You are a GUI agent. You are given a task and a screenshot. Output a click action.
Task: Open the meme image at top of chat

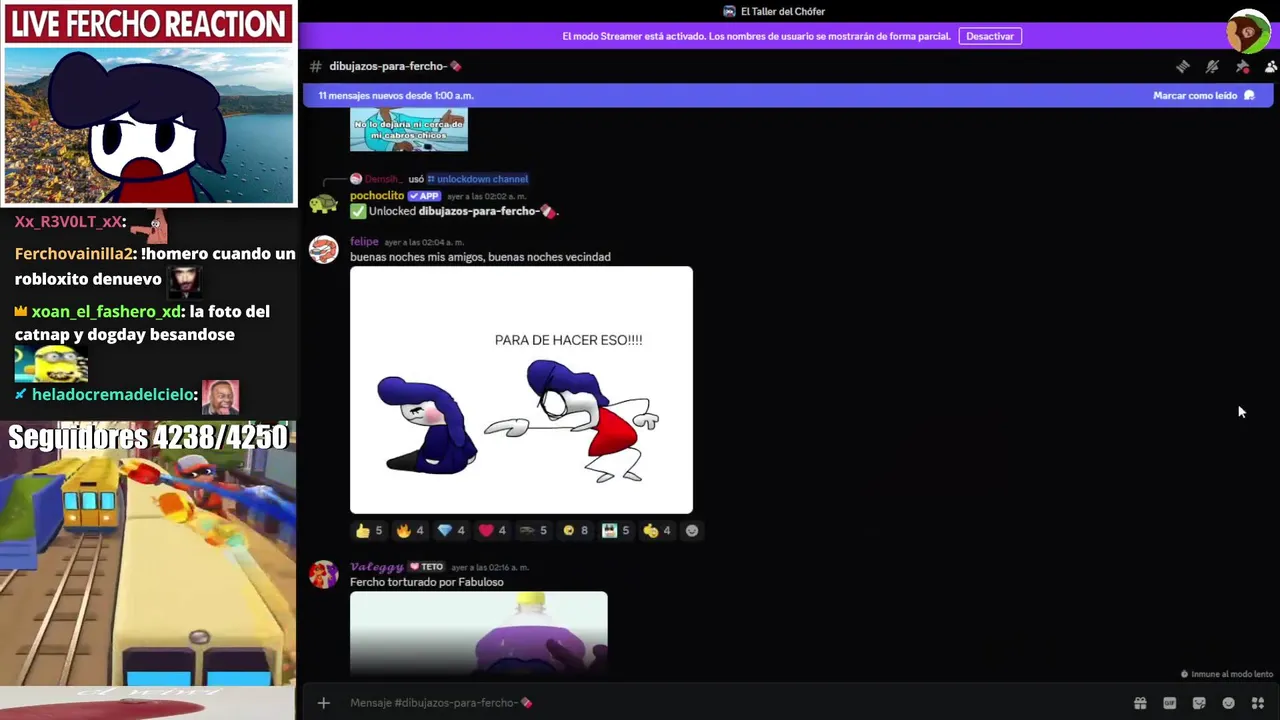click(x=409, y=131)
